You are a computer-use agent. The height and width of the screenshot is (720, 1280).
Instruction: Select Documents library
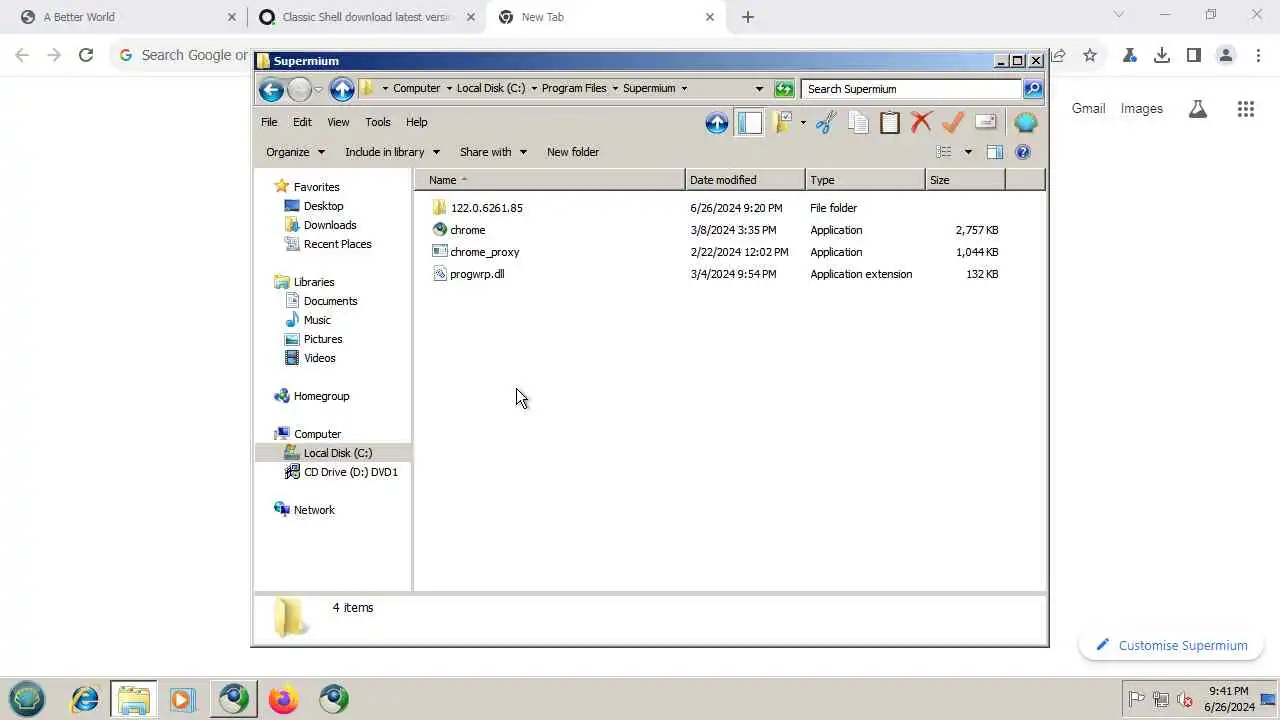click(x=321, y=301)
